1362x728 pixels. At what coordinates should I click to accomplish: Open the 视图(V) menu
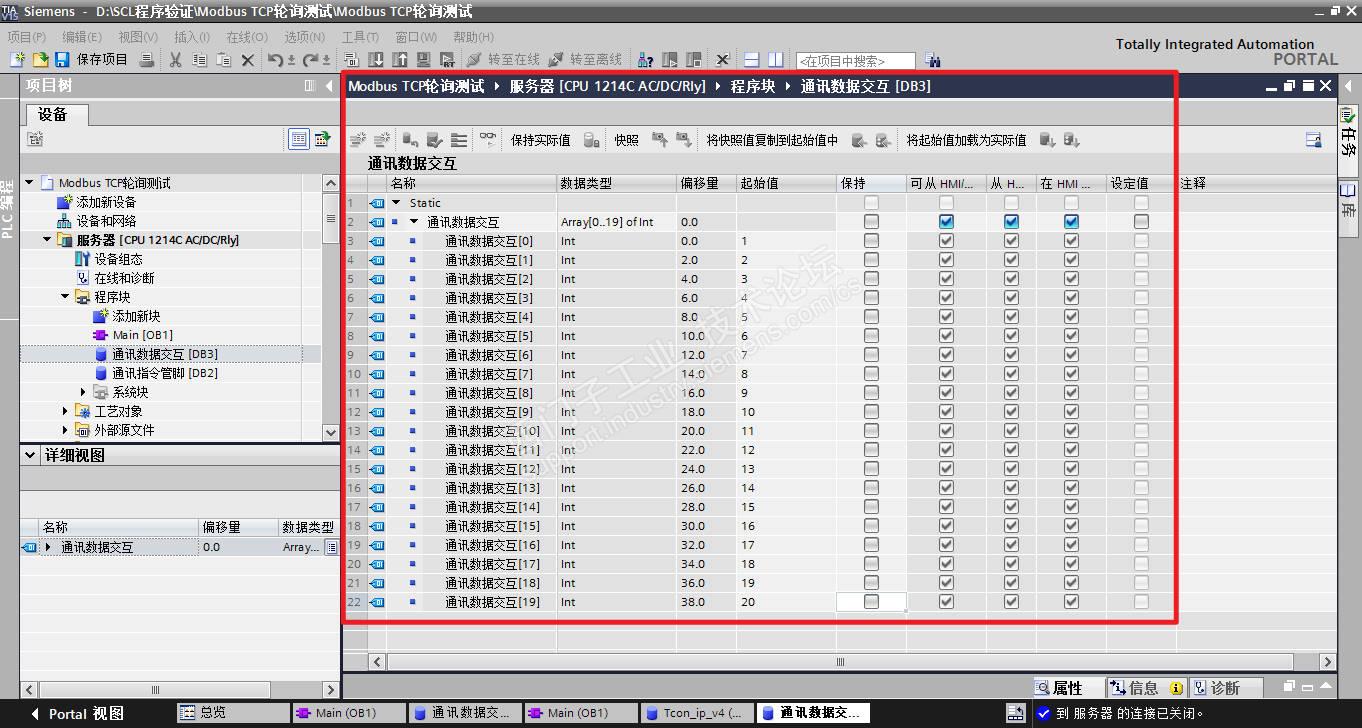(138, 37)
